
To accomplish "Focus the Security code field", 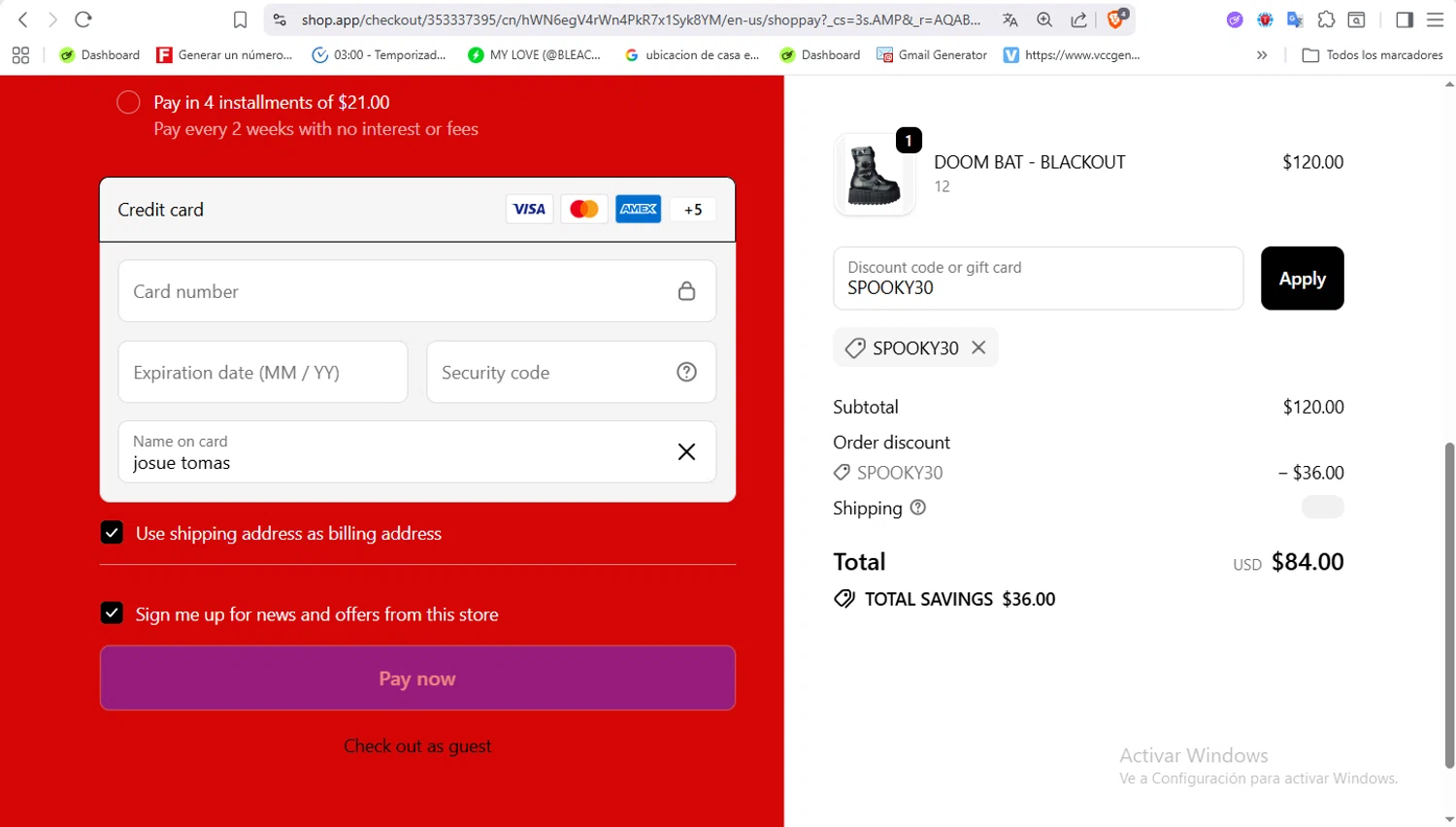I will pos(571,372).
